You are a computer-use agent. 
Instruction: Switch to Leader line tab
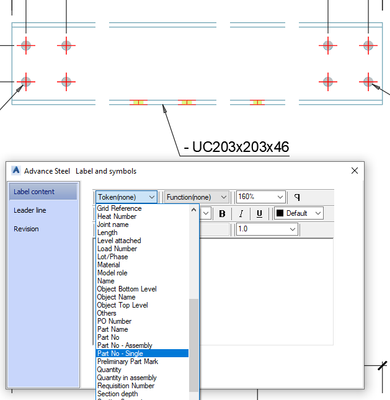pos(30,210)
